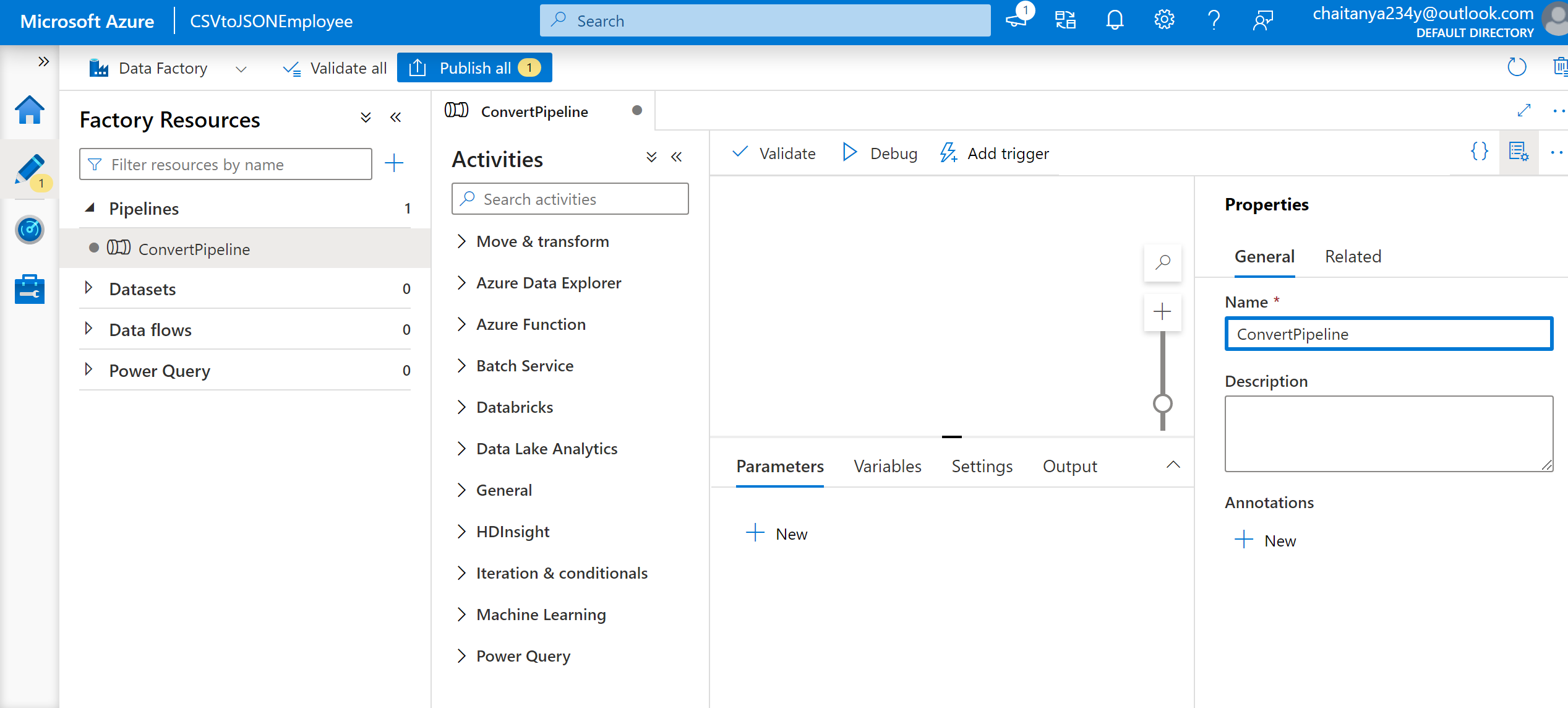The width and height of the screenshot is (1568, 708).
Task: Zoom in the canvas with plus button
Action: (1163, 311)
